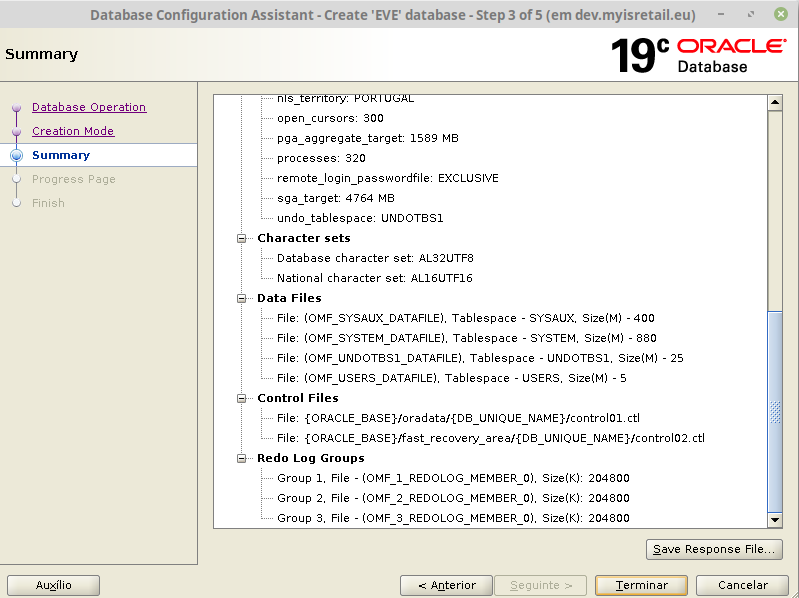Image resolution: width=799 pixels, height=598 pixels.
Task: Select the Group 1 redo log row
Action: 453,478
